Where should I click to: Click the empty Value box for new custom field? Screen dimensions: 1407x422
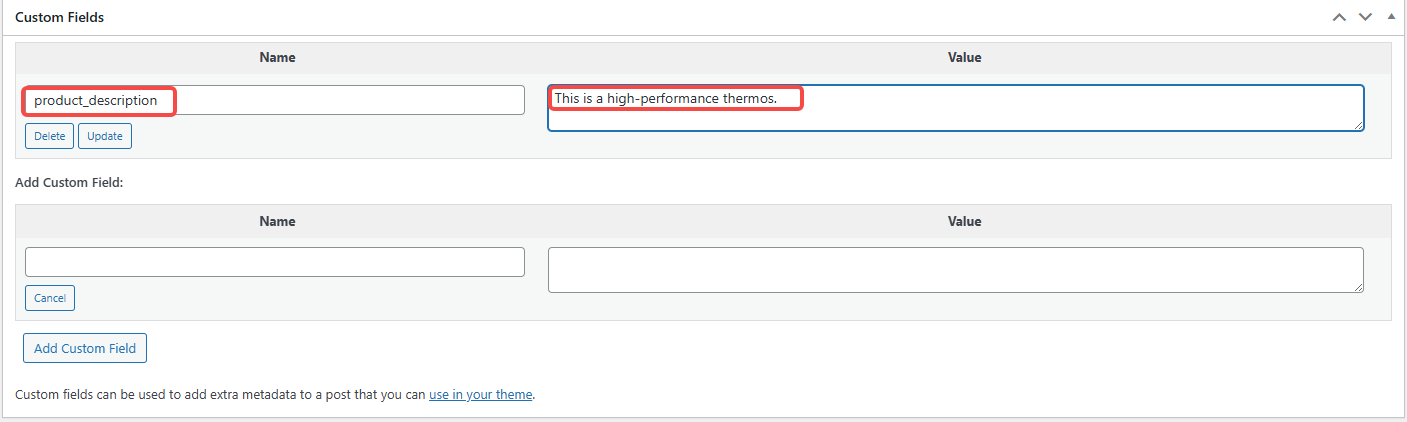[x=955, y=270]
